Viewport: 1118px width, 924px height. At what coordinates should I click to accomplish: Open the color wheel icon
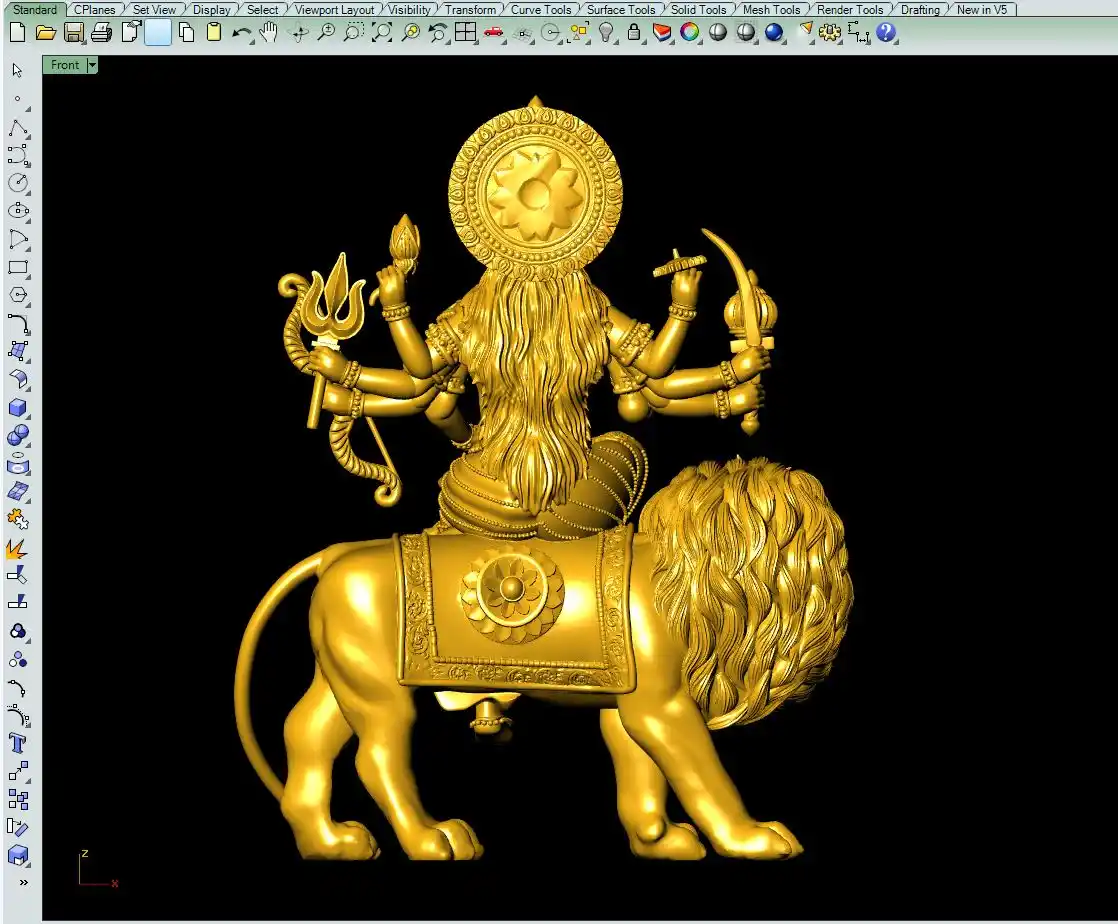689,32
